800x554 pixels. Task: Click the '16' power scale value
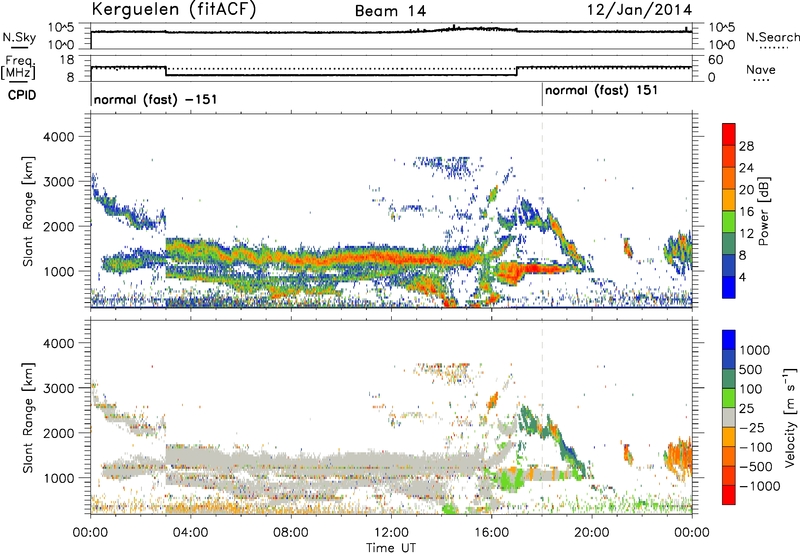746,212
